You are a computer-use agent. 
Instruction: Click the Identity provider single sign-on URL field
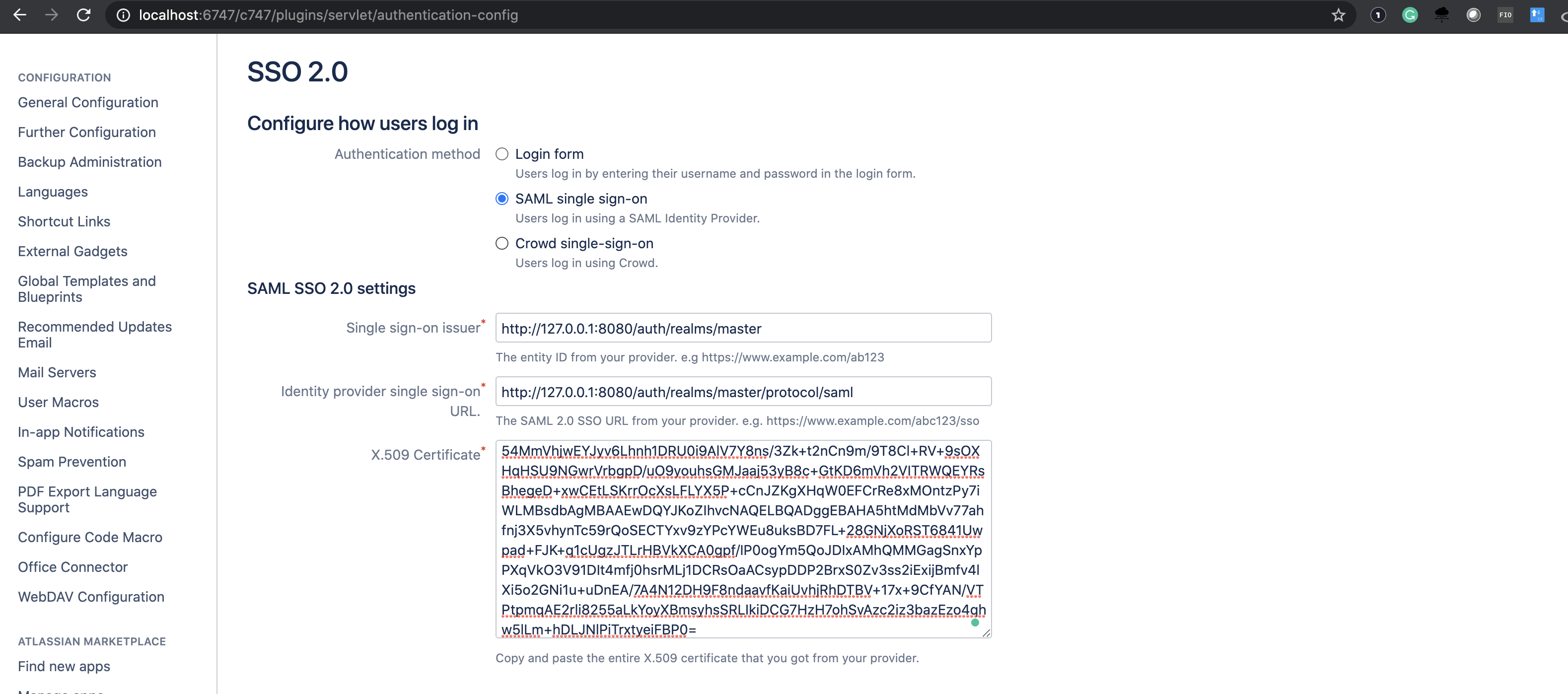(743, 392)
